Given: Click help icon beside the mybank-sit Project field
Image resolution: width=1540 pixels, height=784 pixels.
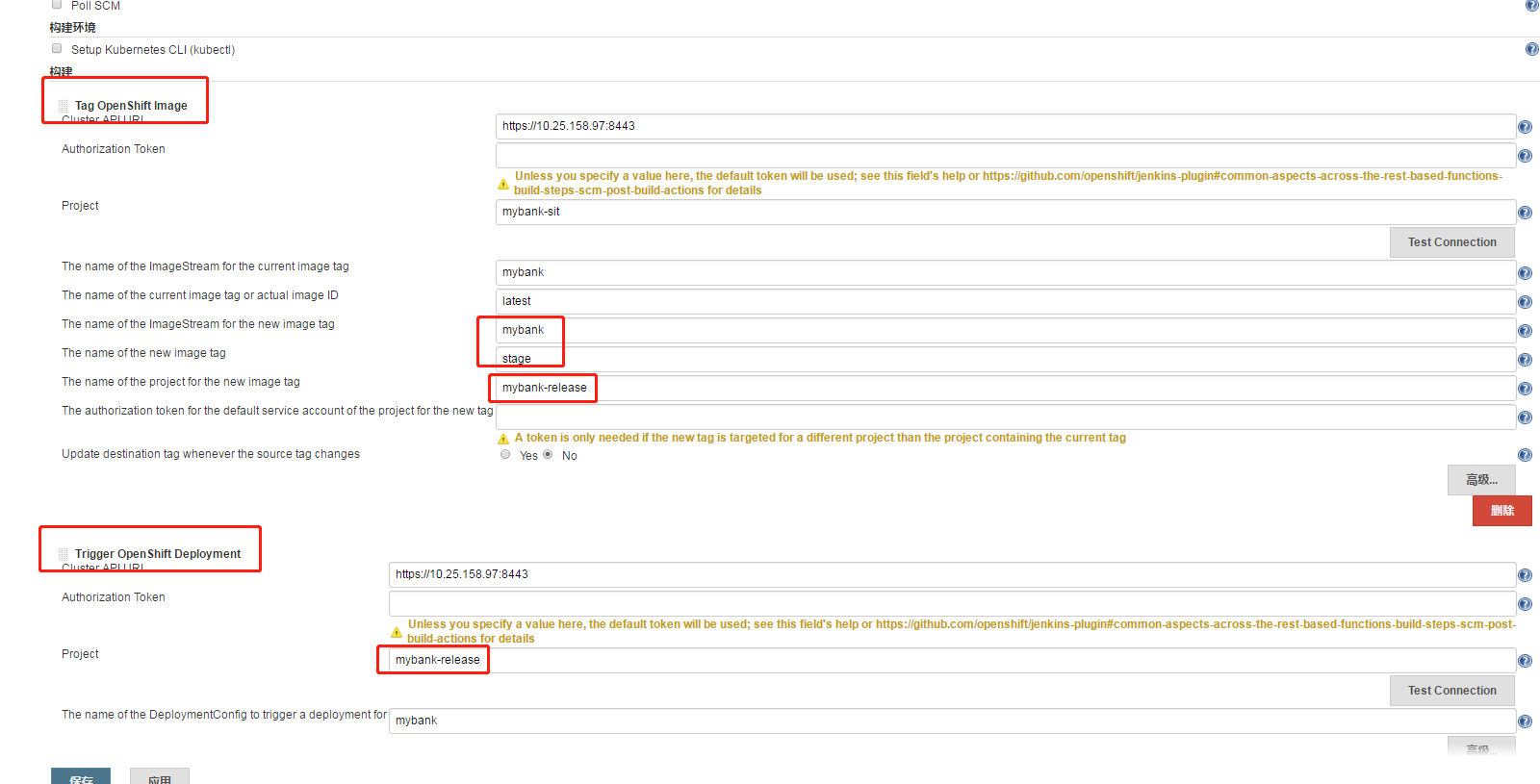Looking at the screenshot, I should coord(1525,213).
